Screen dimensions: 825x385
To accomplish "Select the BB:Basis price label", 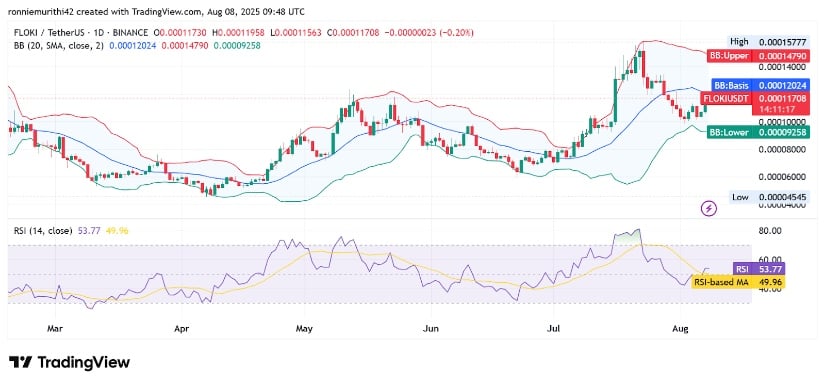I will (761, 85).
